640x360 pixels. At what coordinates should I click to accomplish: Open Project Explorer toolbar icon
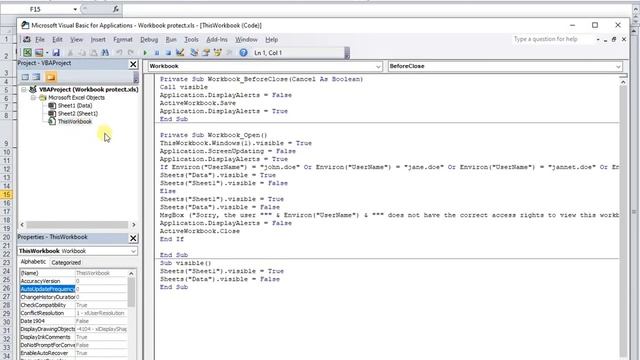click(194, 53)
